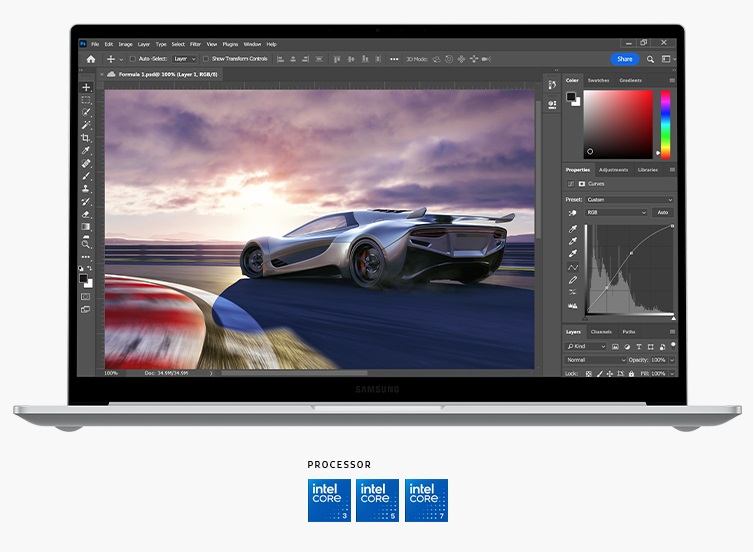Click align horizontal centers icon
This screenshot has height=552, width=753.
click(293, 59)
